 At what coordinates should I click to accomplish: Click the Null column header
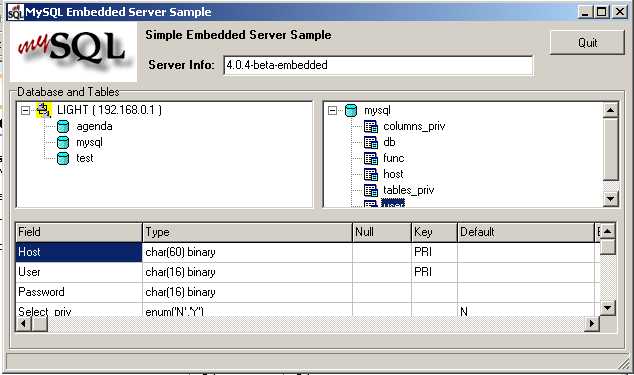382,232
